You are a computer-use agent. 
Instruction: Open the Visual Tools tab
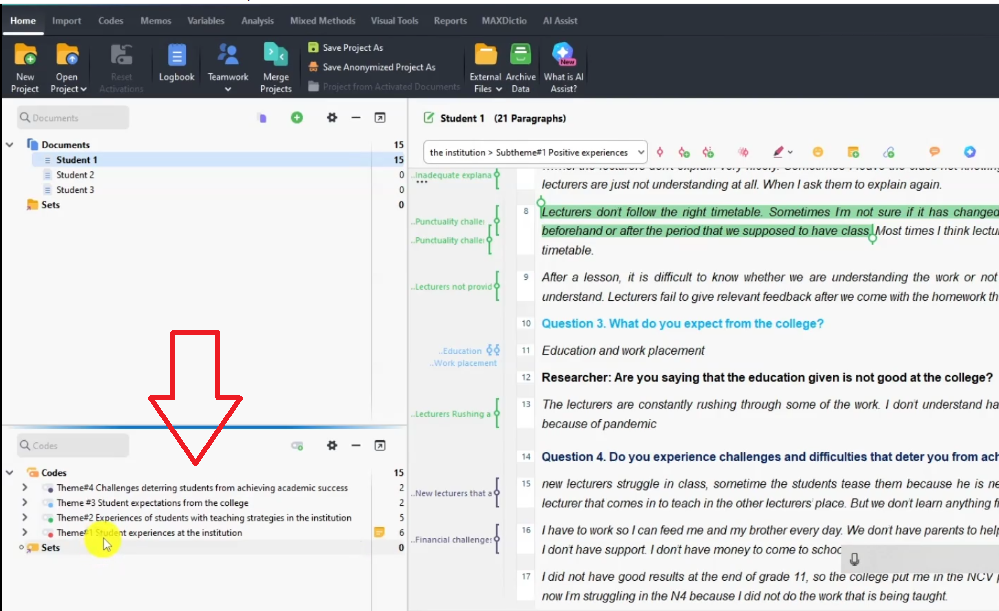click(394, 20)
